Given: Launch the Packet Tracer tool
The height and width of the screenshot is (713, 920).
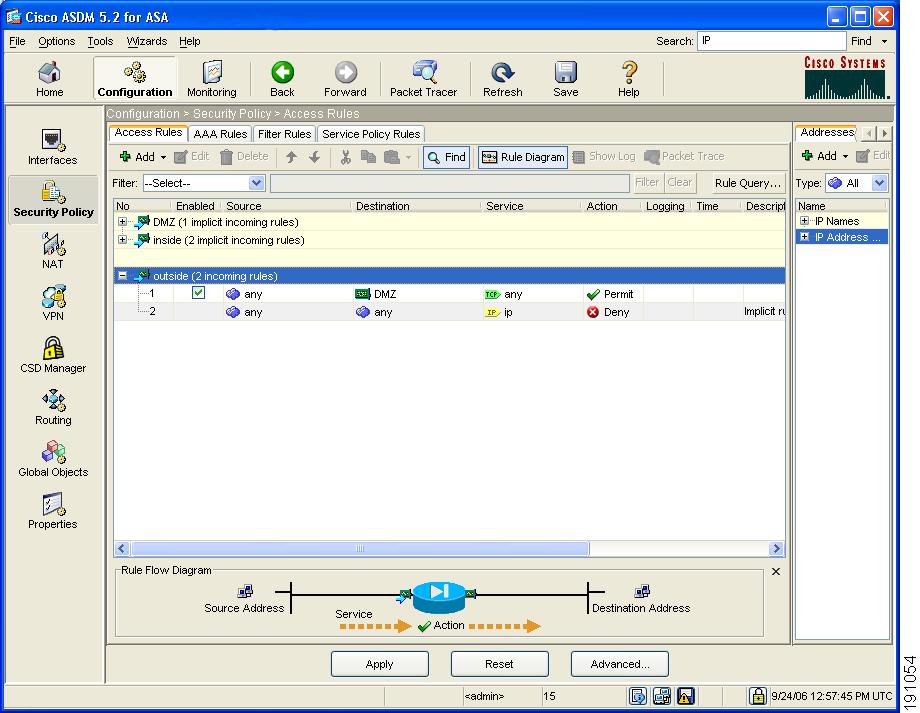Looking at the screenshot, I should [423, 79].
